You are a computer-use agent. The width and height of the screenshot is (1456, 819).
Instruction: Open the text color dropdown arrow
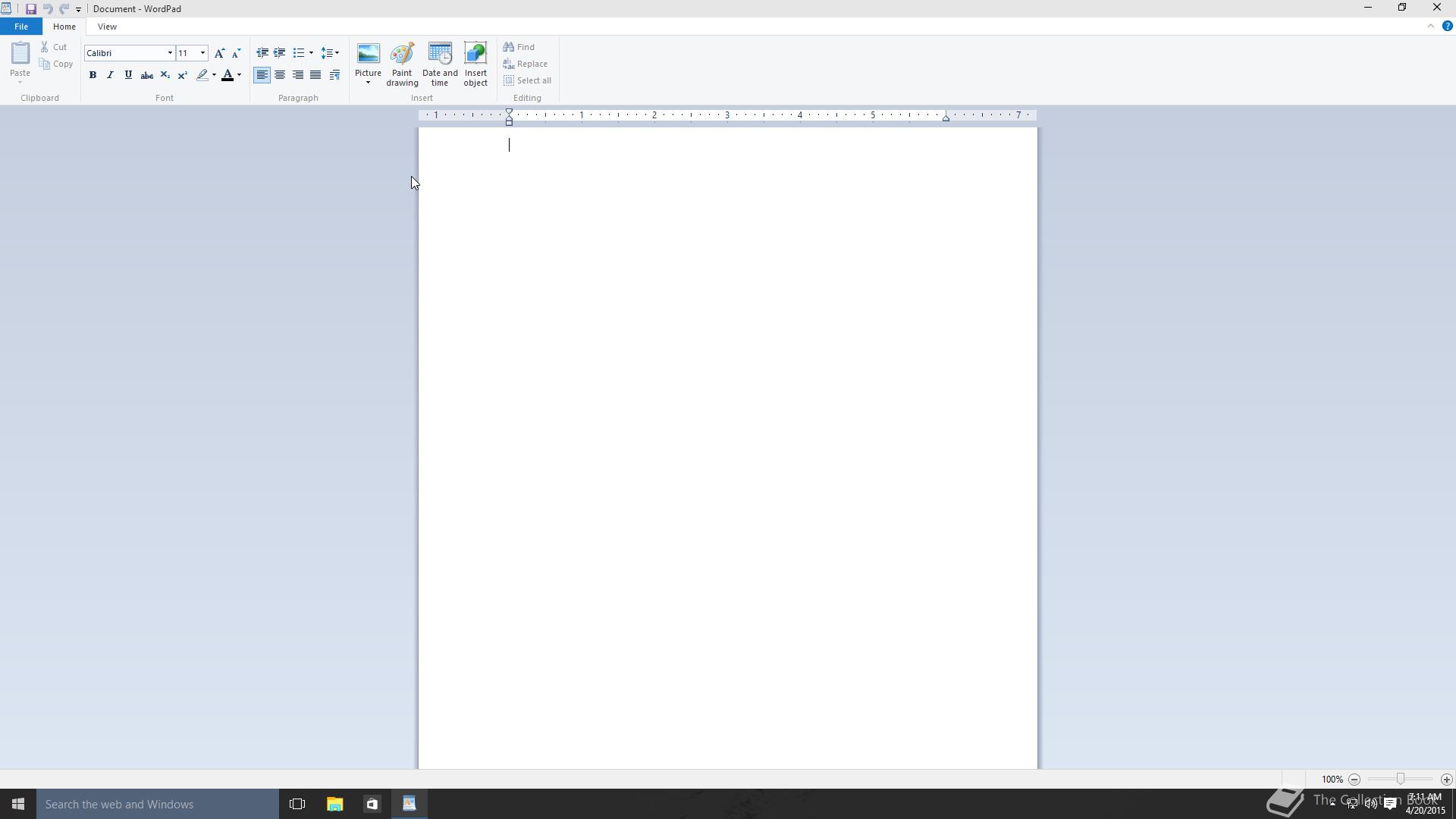coord(239,75)
